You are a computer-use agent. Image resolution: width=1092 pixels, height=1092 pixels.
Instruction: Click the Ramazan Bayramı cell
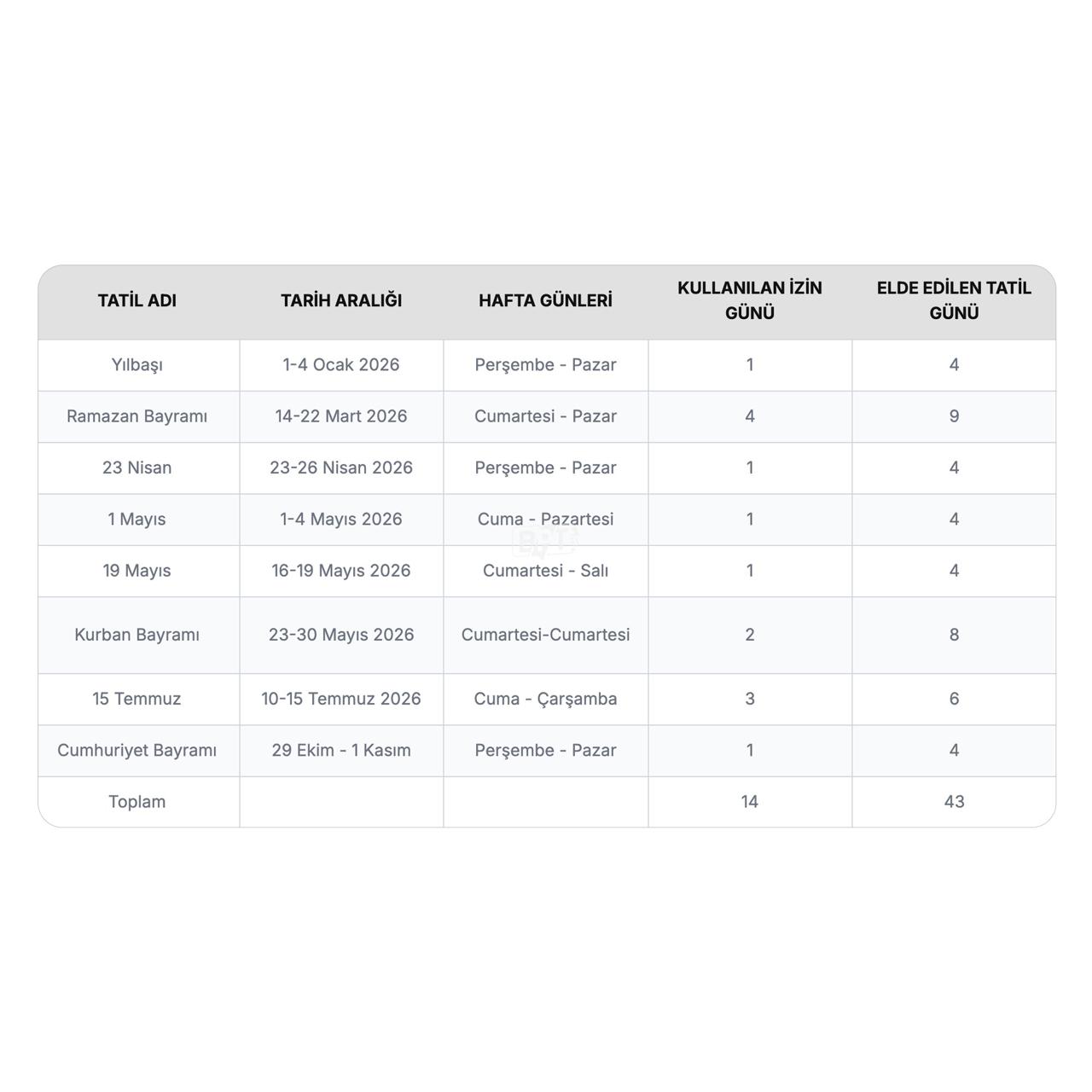coord(137,416)
